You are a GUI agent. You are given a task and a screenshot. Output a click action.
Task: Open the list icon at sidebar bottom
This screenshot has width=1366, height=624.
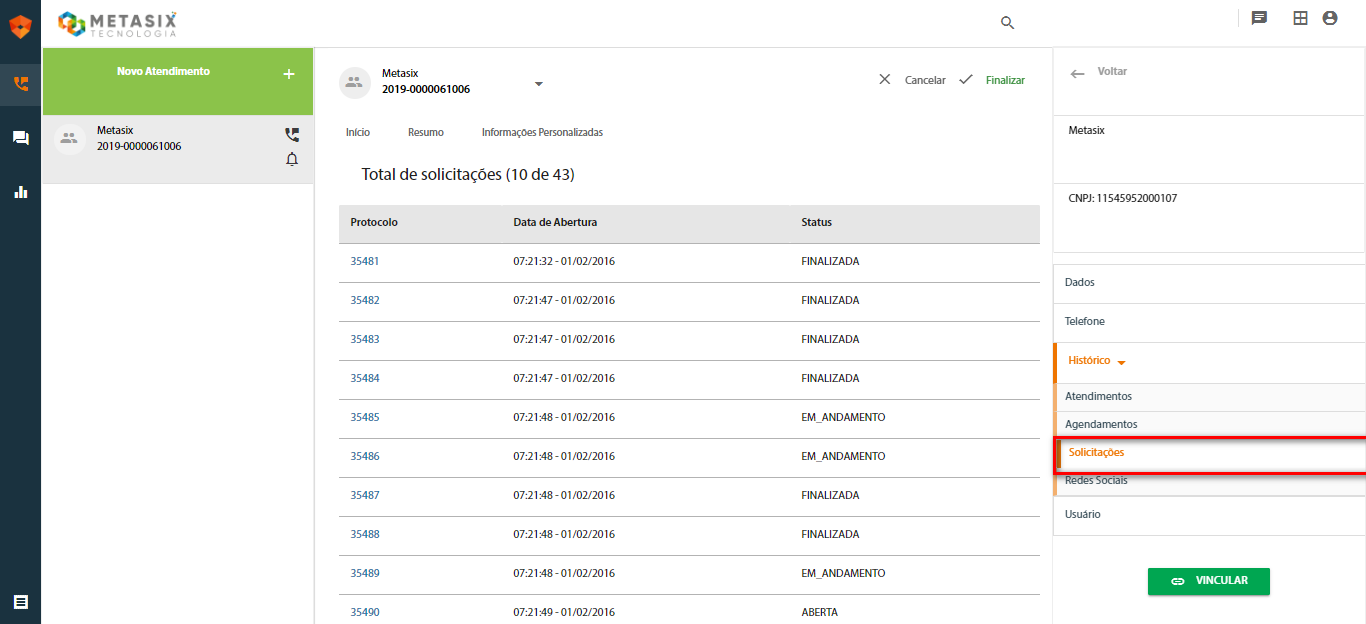pyautogui.click(x=21, y=602)
